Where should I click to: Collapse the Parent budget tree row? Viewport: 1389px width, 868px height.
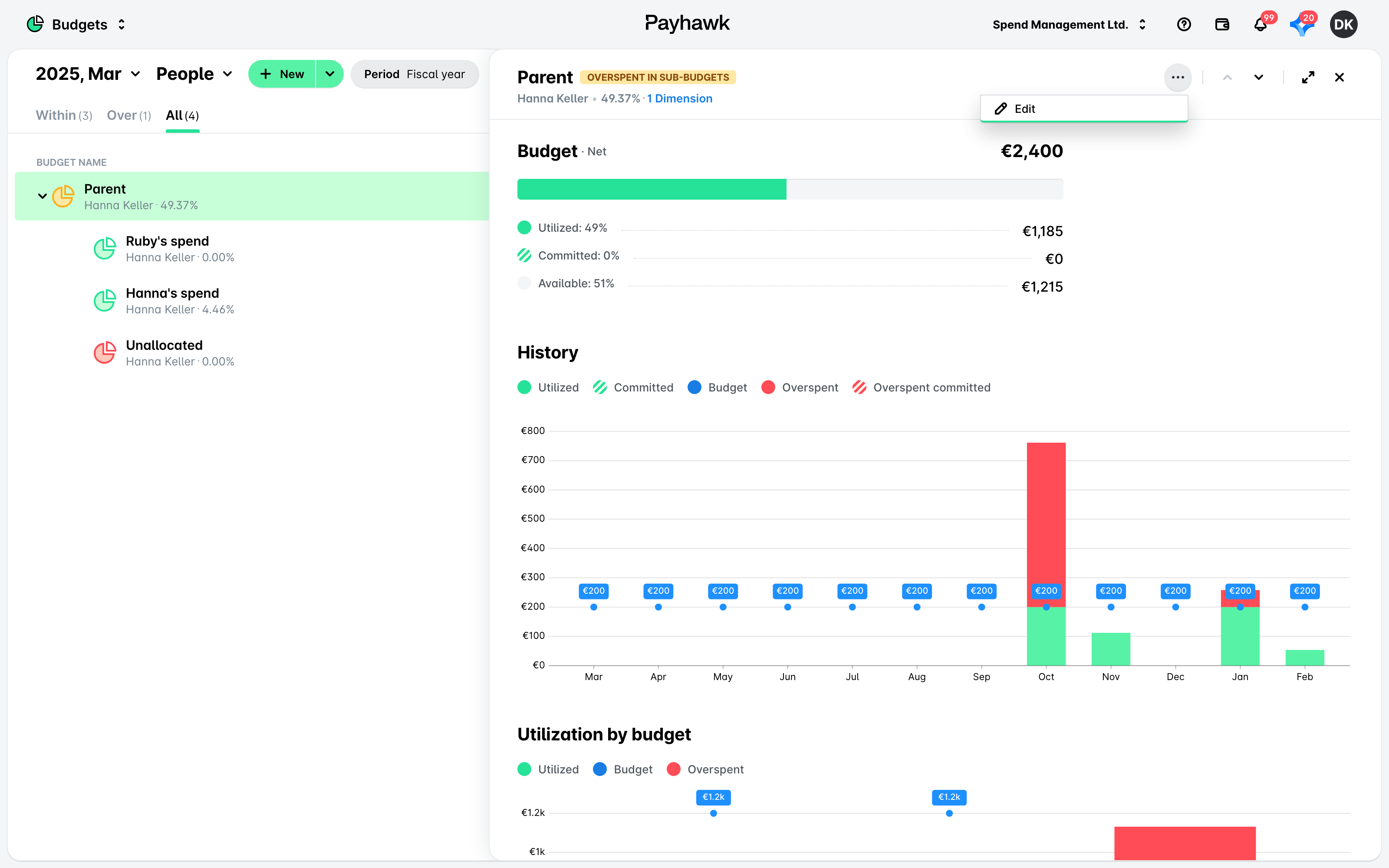click(x=43, y=196)
